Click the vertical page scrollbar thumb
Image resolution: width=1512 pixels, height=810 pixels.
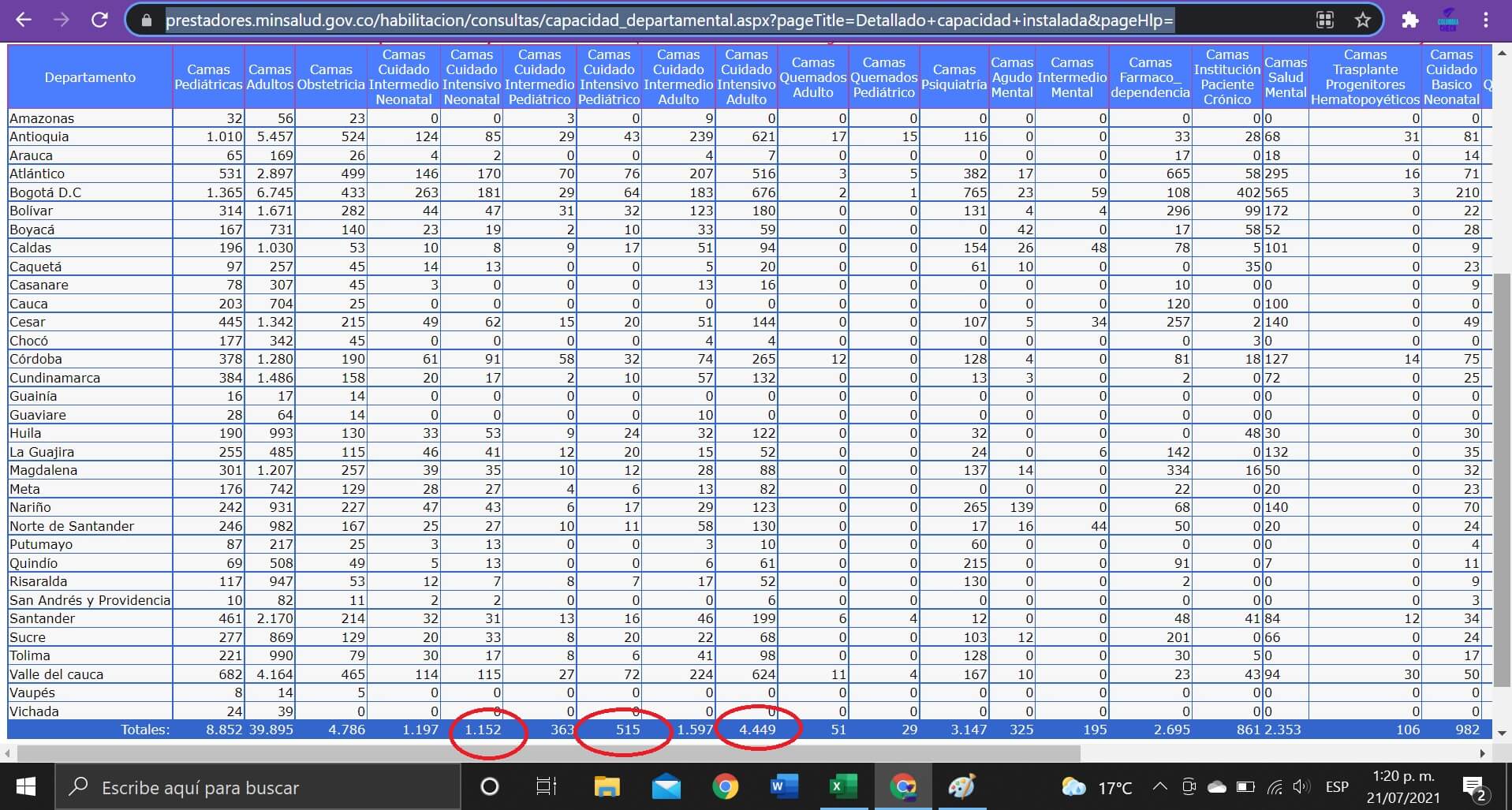(x=1502, y=480)
